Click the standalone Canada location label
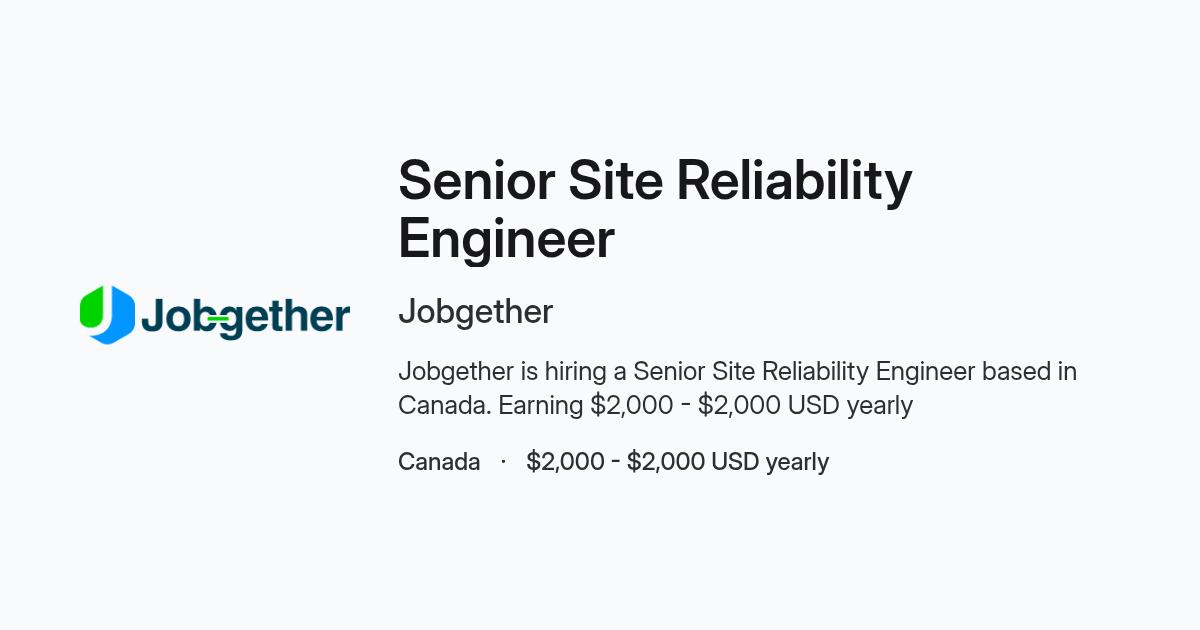The width and height of the screenshot is (1200, 630). point(439,462)
